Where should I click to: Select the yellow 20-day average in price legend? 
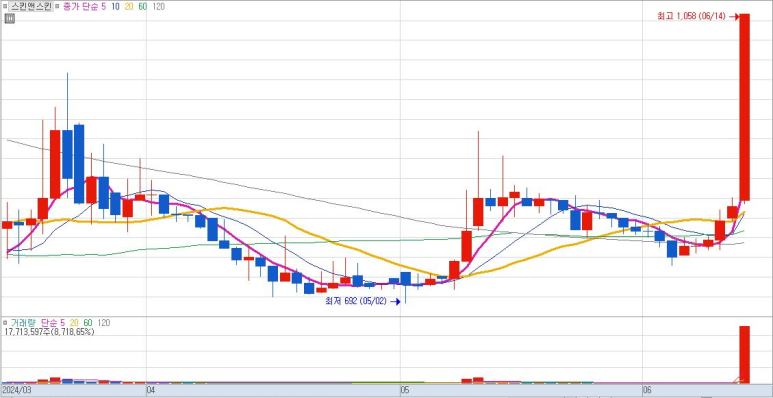129,6
